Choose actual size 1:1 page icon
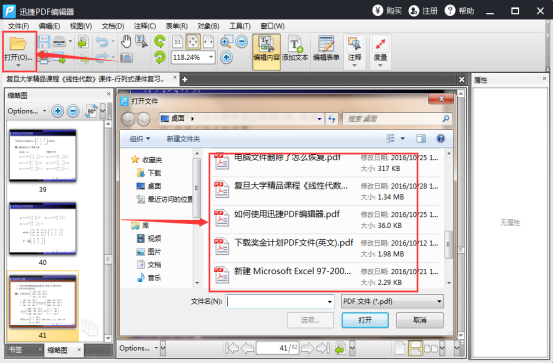This screenshot has height=363, width=554. (177, 42)
